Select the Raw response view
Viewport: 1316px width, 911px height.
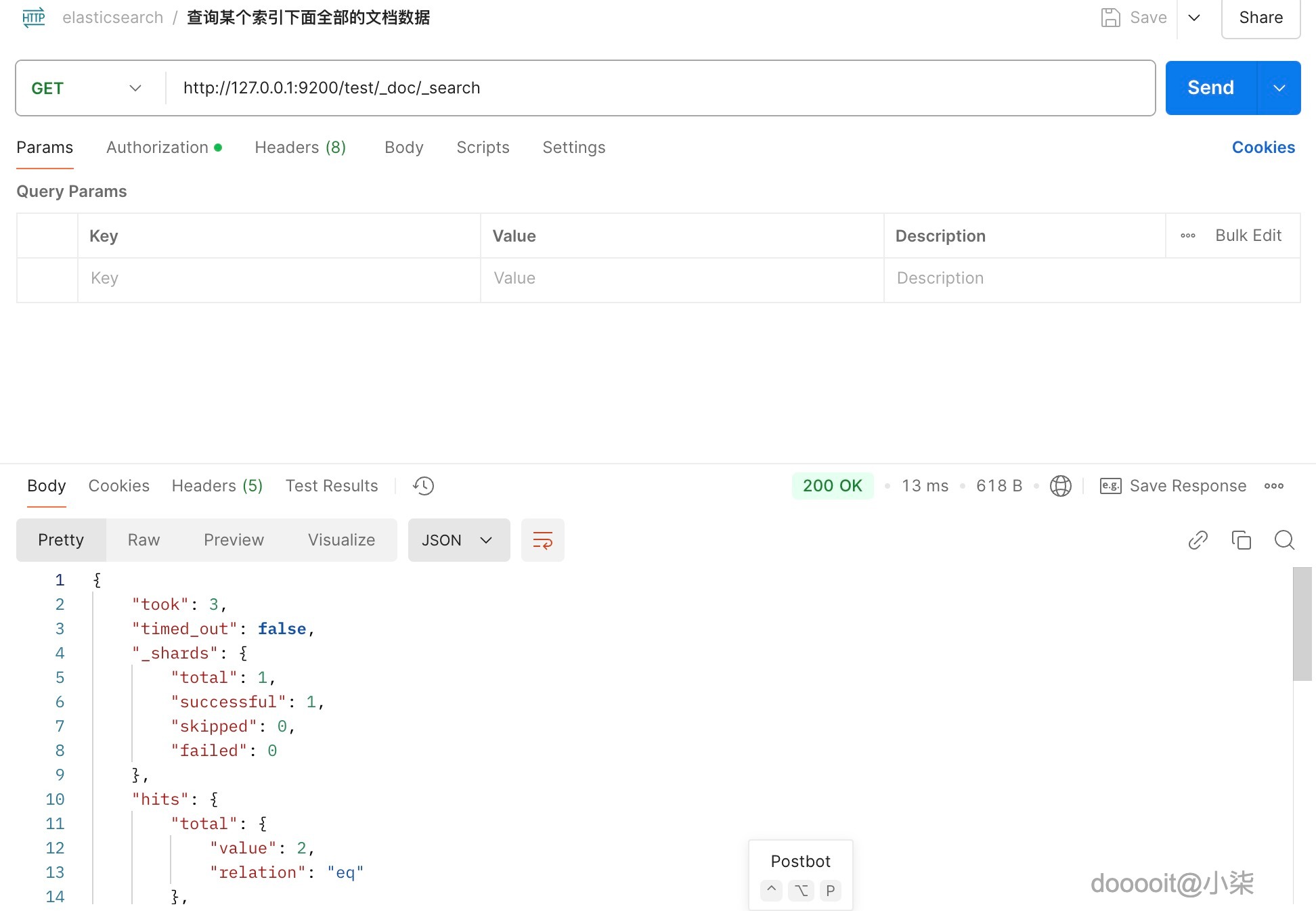144,540
